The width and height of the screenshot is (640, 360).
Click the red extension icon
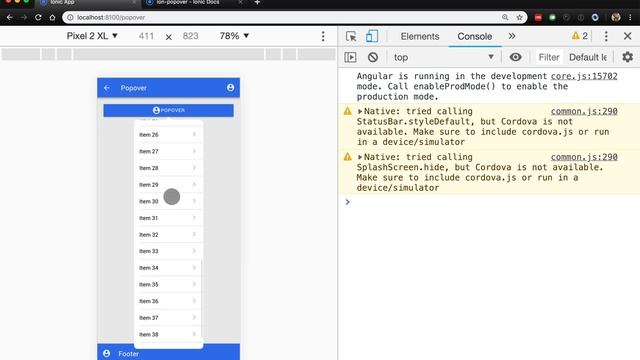(x=538, y=18)
